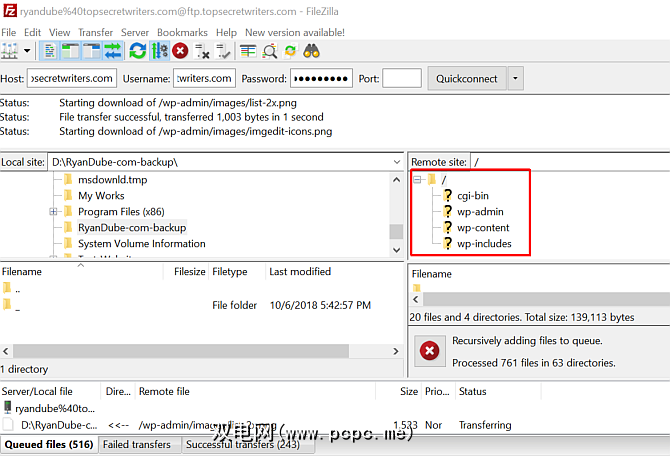The image size is (670, 456).
Task: Open the Site Manager dropdown arrow
Action: coord(27,51)
